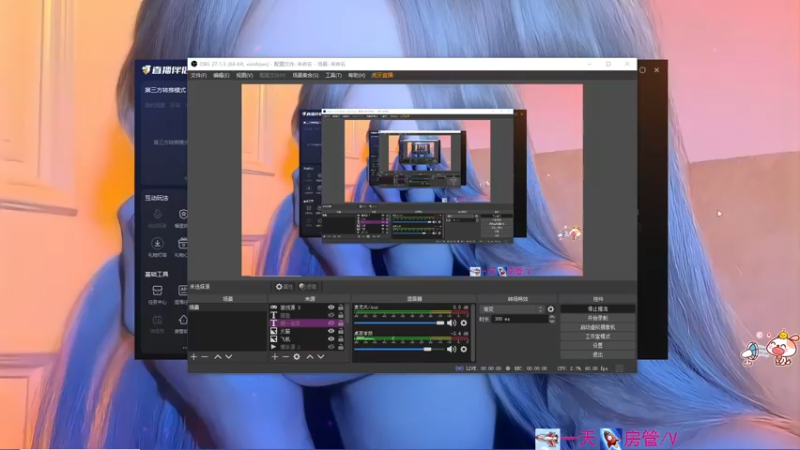This screenshot has width=800, height=450.
Task: Click the download-arrow icon in 直播伴侣 互动玩法
Action: (157, 243)
